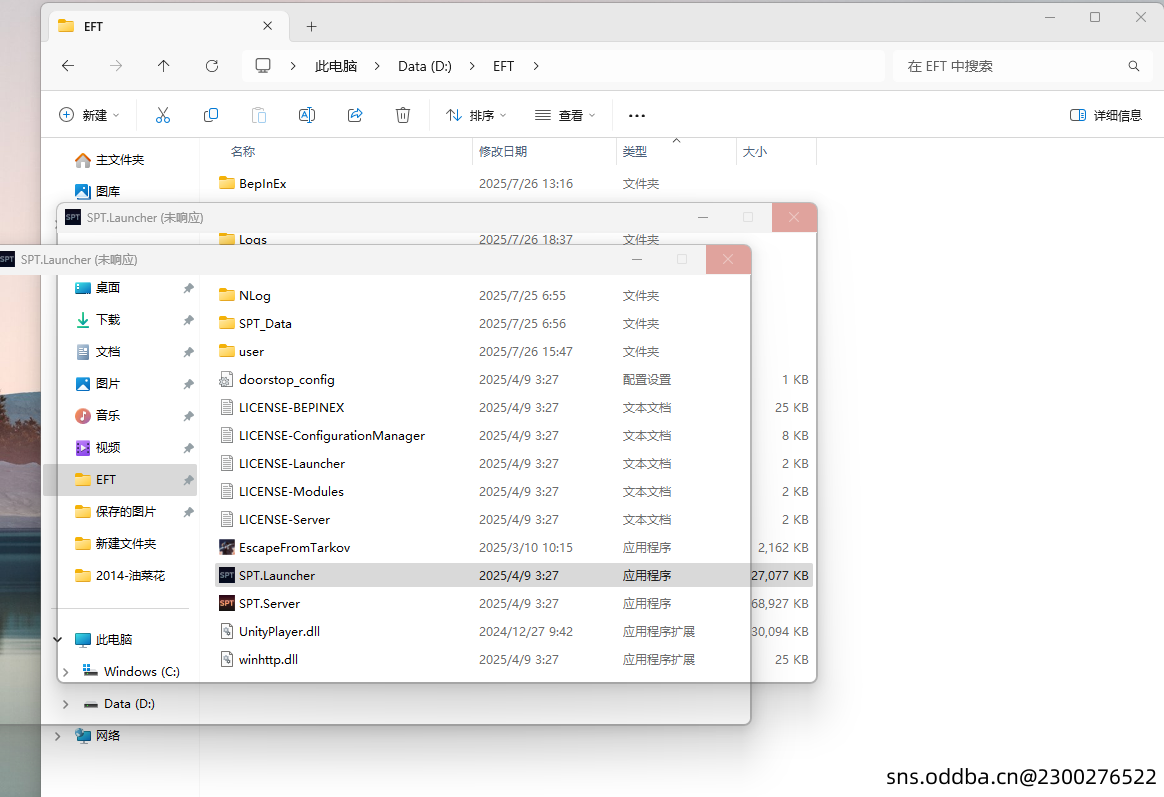Viewport: 1164px width, 797px height.
Task: Open the 查看 view dropdown
Action: (565, 115)
